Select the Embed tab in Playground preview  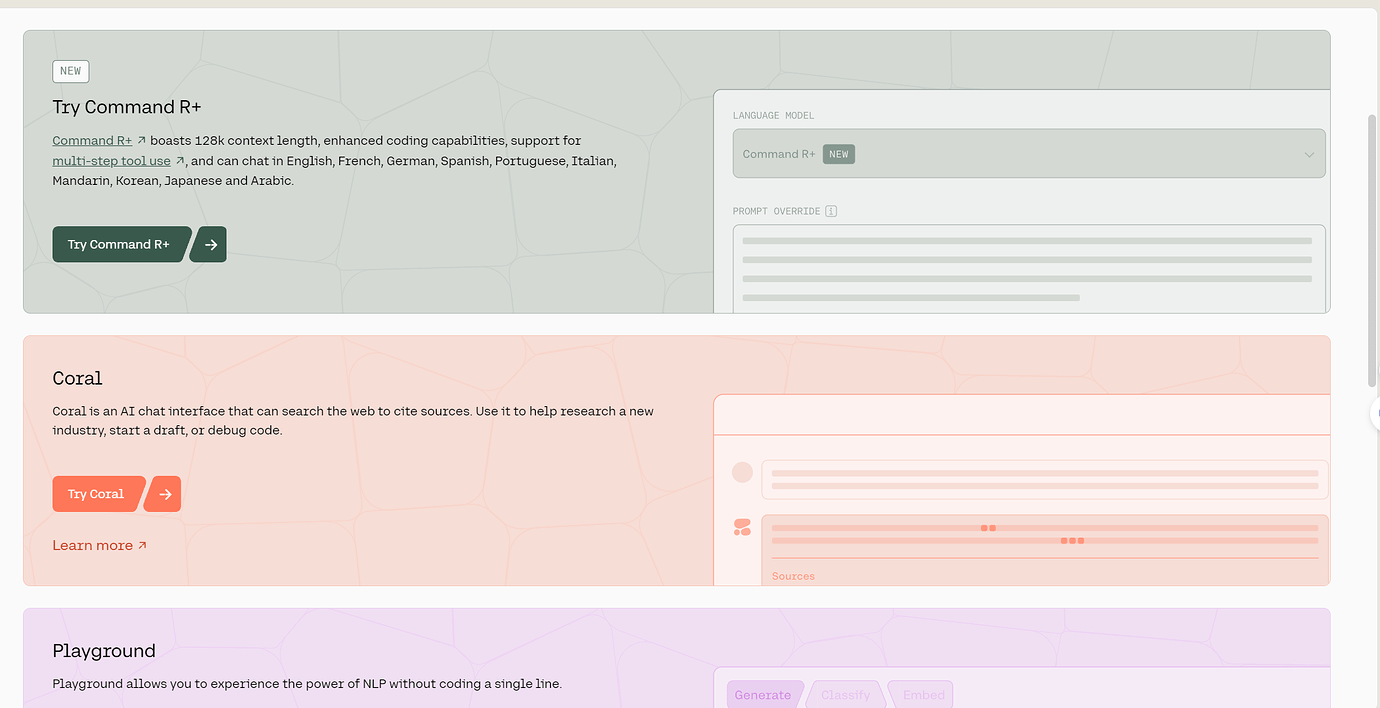(922, 695)
